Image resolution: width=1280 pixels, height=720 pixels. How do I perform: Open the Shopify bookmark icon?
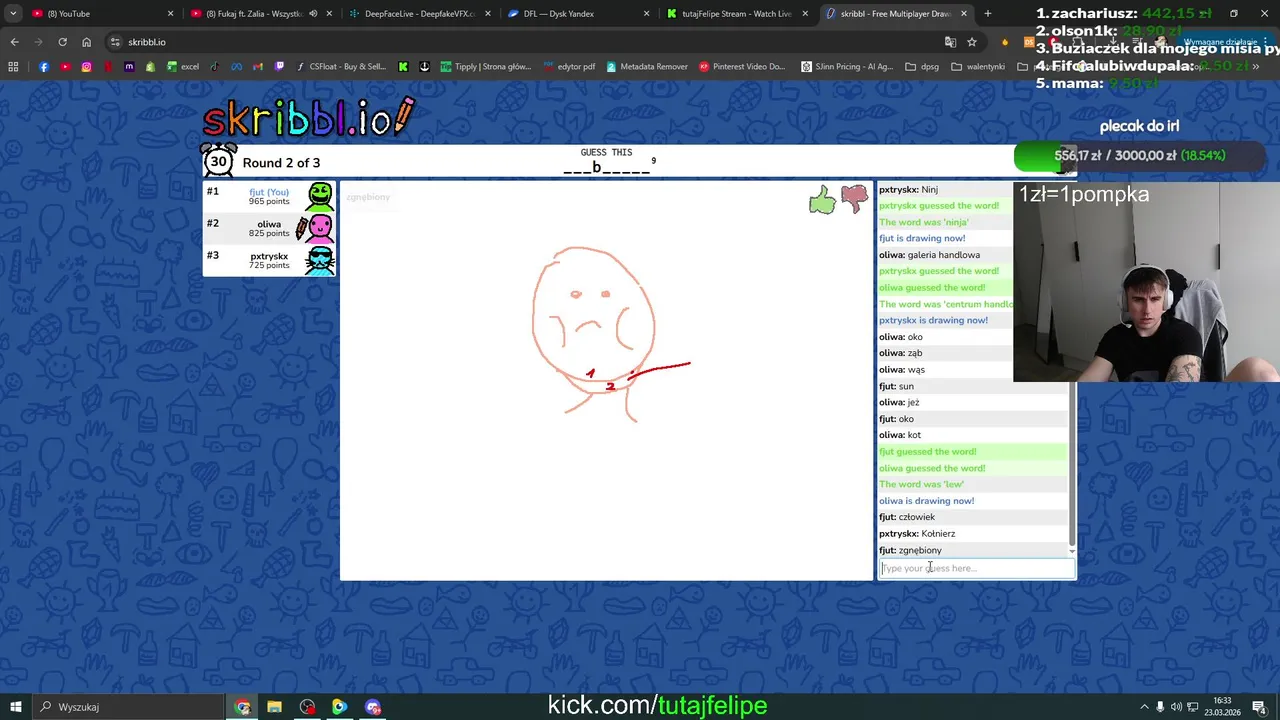(151, 67)
